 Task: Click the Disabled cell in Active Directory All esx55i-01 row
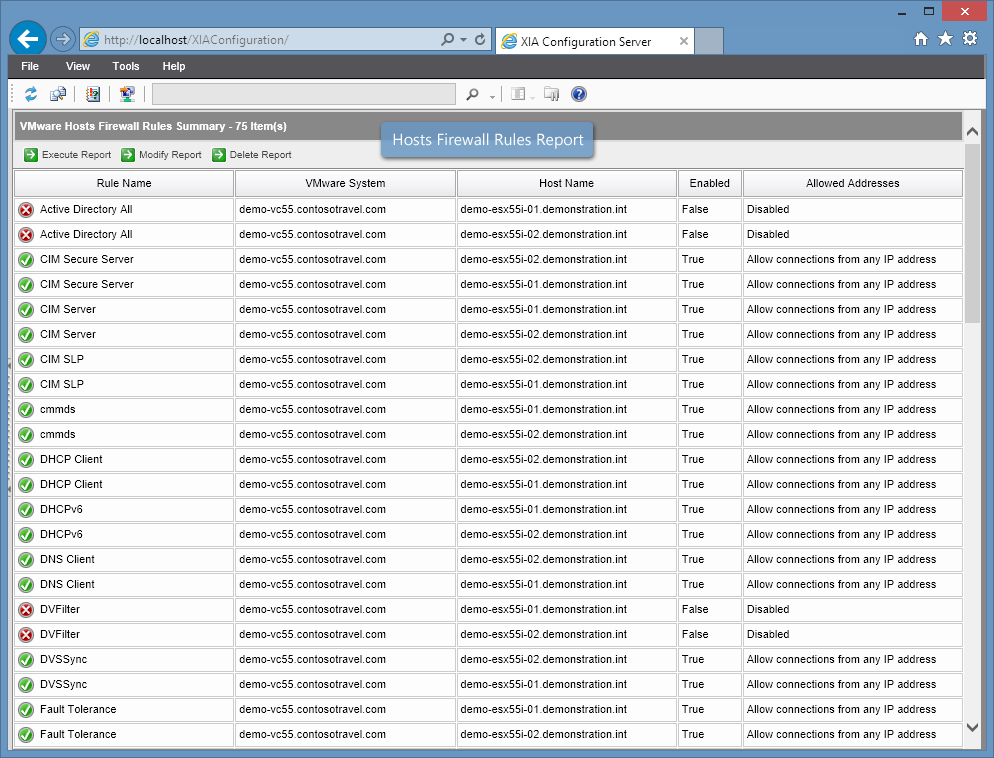click(x=853, y=209)
